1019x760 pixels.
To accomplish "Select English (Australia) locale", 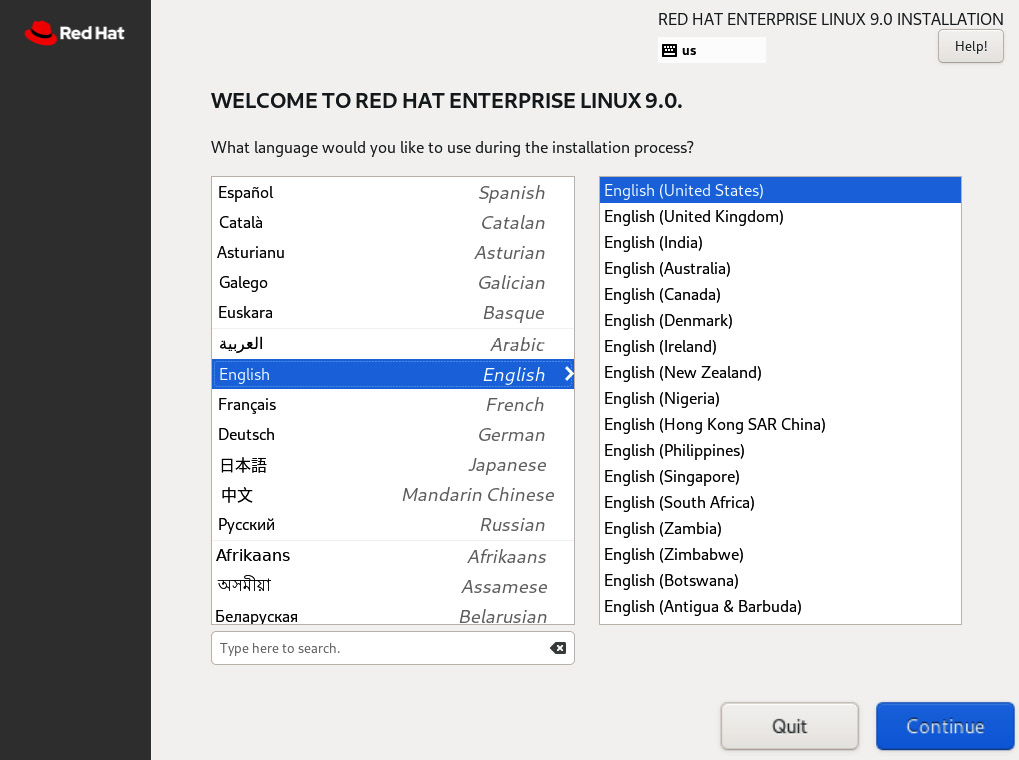I will pyautogui.click(x=780, y=268).
